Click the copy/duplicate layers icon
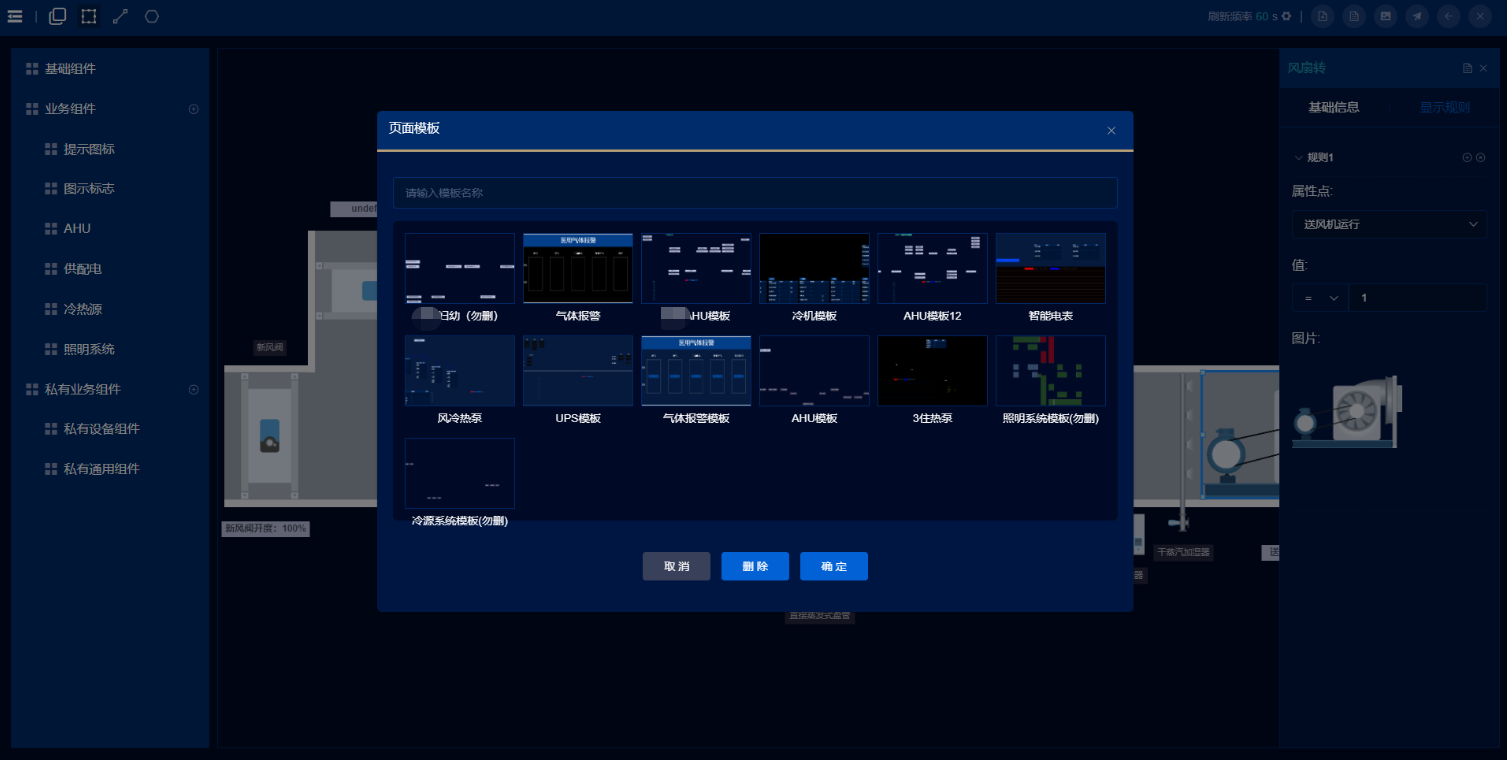This screenshot has height=760, width=1507. (58, 16)
